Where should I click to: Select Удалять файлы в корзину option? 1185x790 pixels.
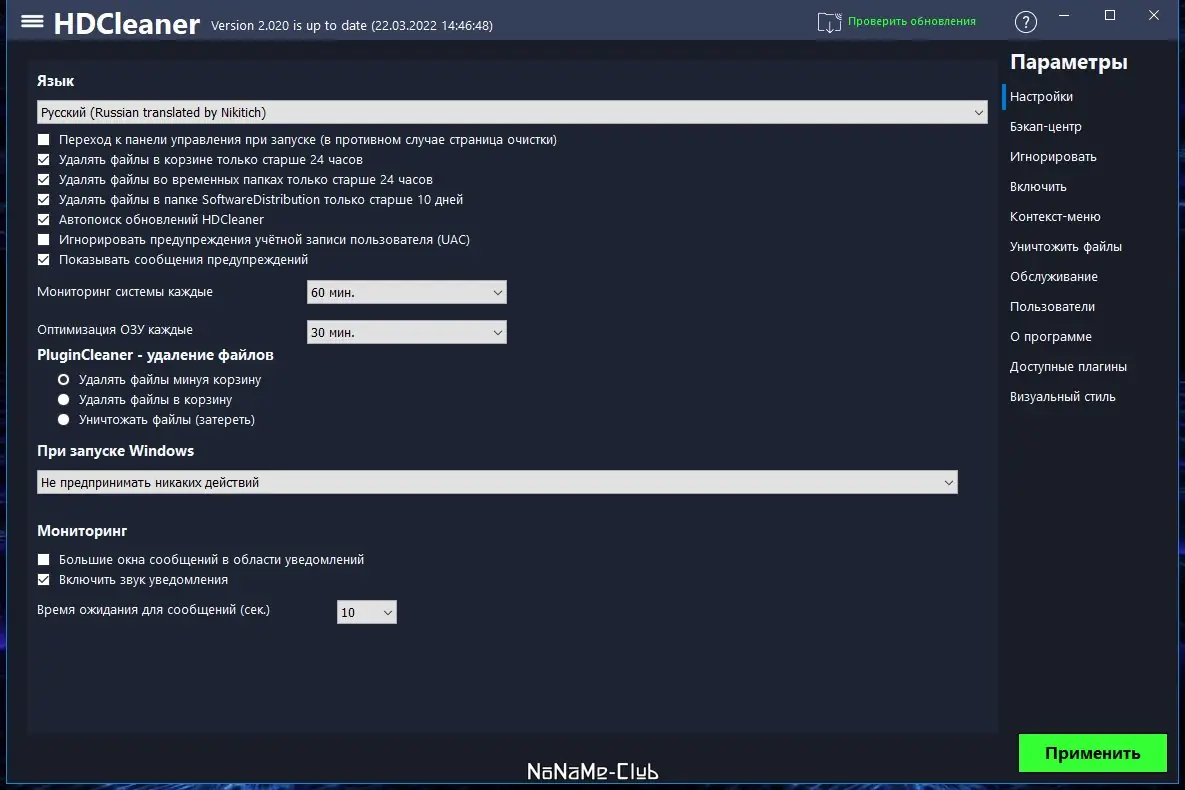(63, 400)
